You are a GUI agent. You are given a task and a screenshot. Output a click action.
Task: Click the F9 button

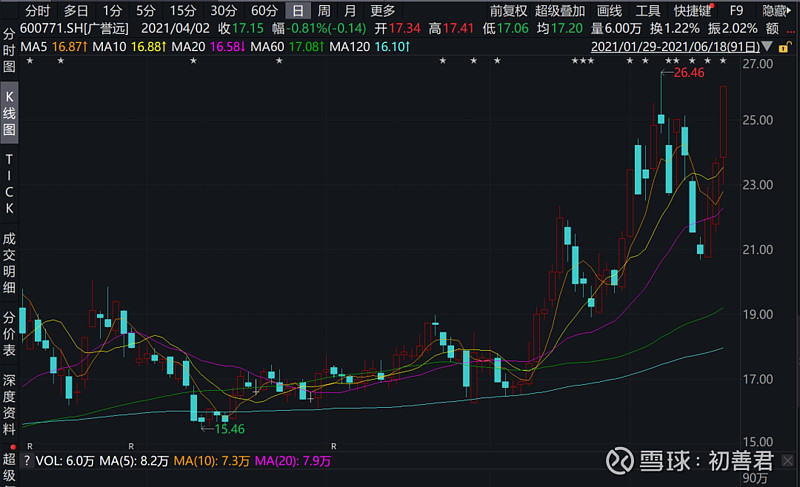pos(736,10)
